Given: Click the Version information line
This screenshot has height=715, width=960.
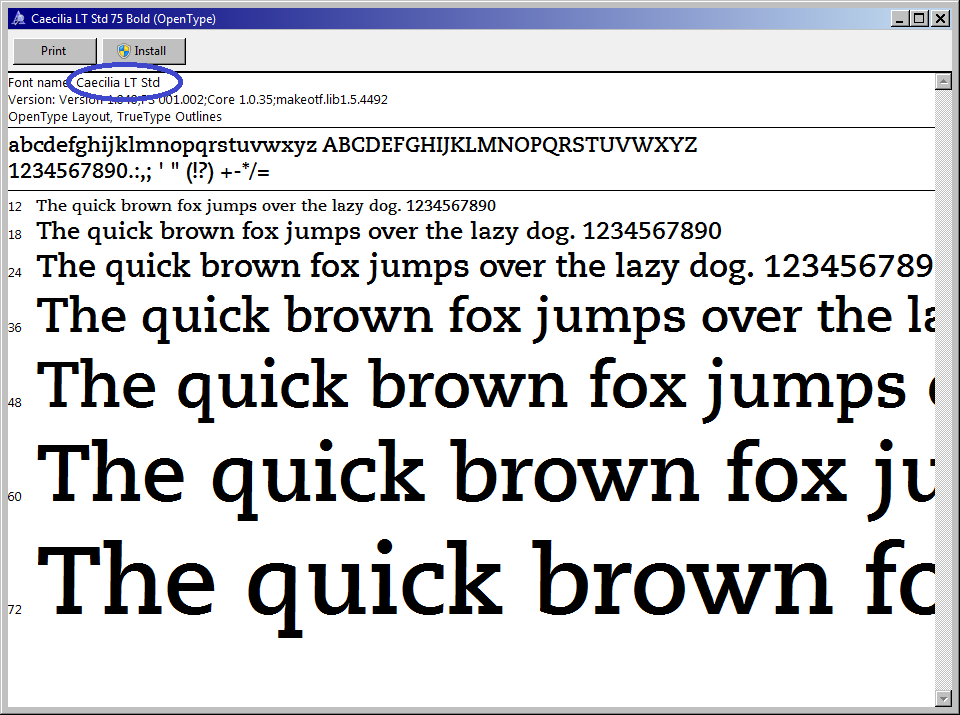Looking at the screenshot, I should click(198, 99).
